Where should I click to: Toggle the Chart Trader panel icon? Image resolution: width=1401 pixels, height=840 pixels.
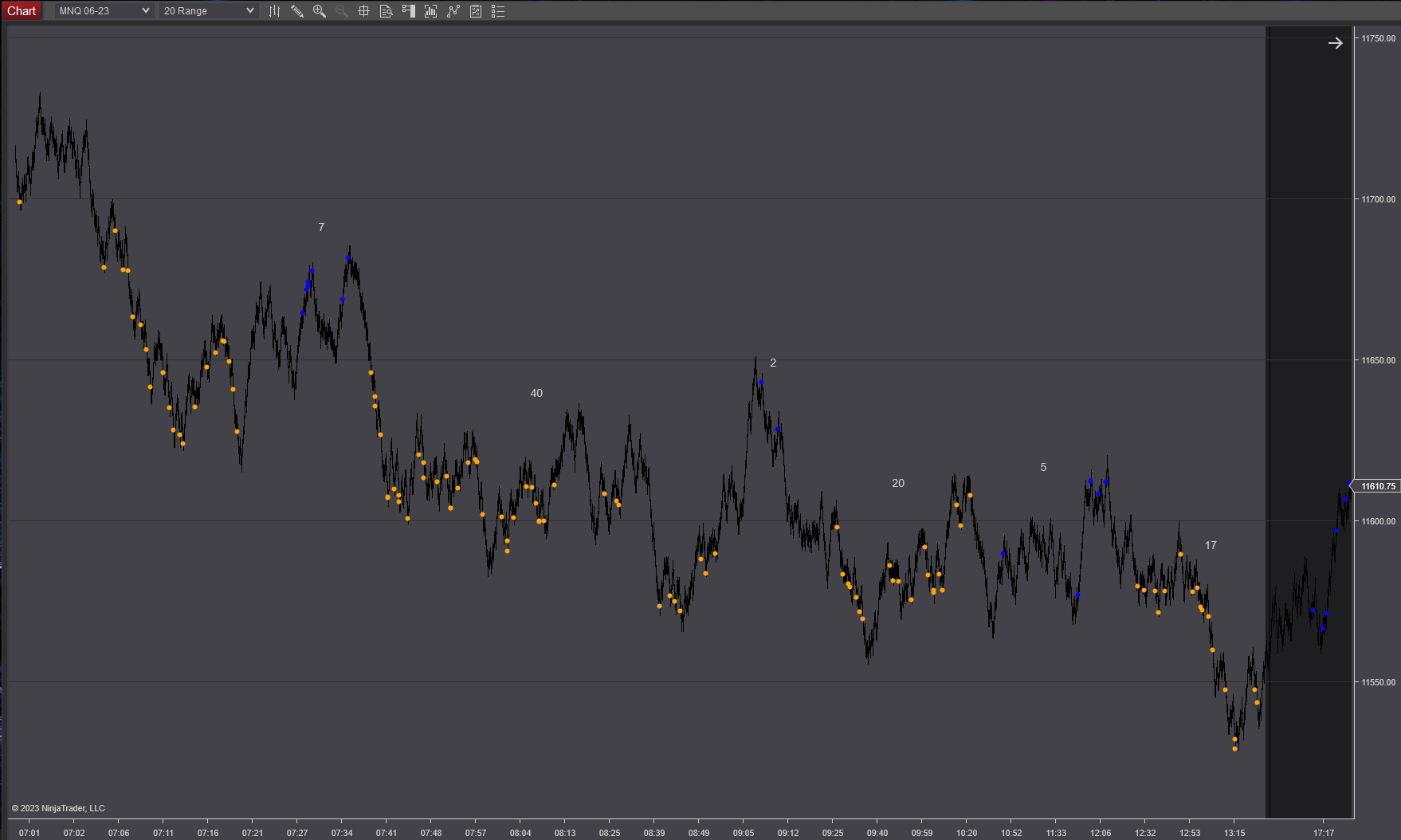[x=409, y=11]
